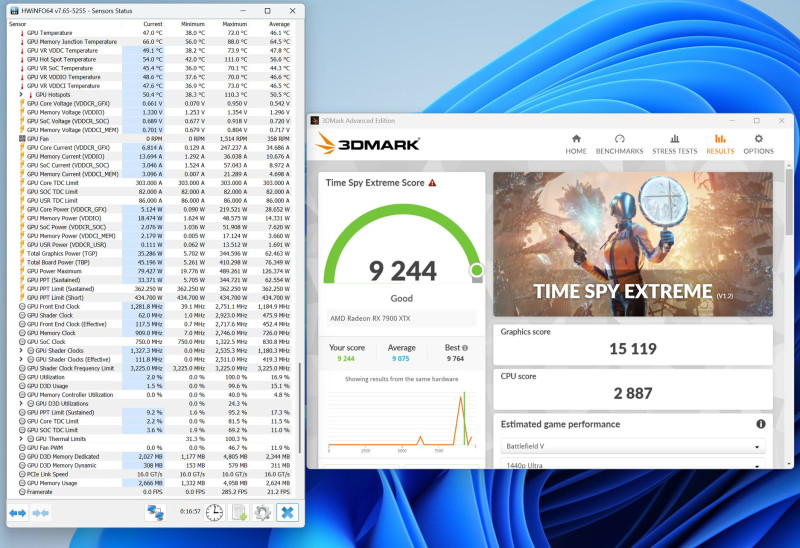Go to 3DMark HOME tab

576,144
